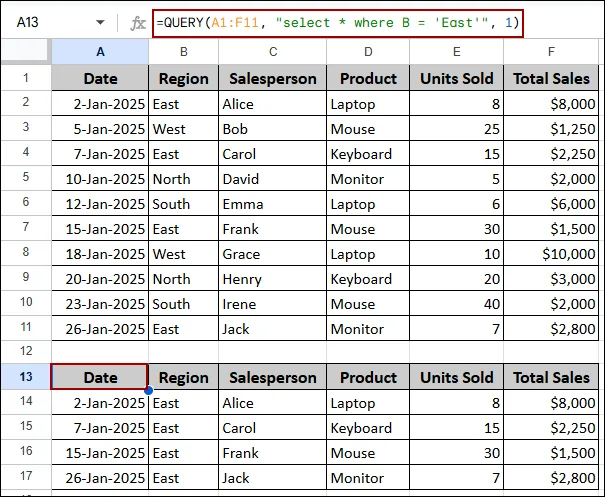Image resolution: width=605 pixels, height=497 pixels.
Task: Click the salesperson cell Irene
Action: pos(273,304)
